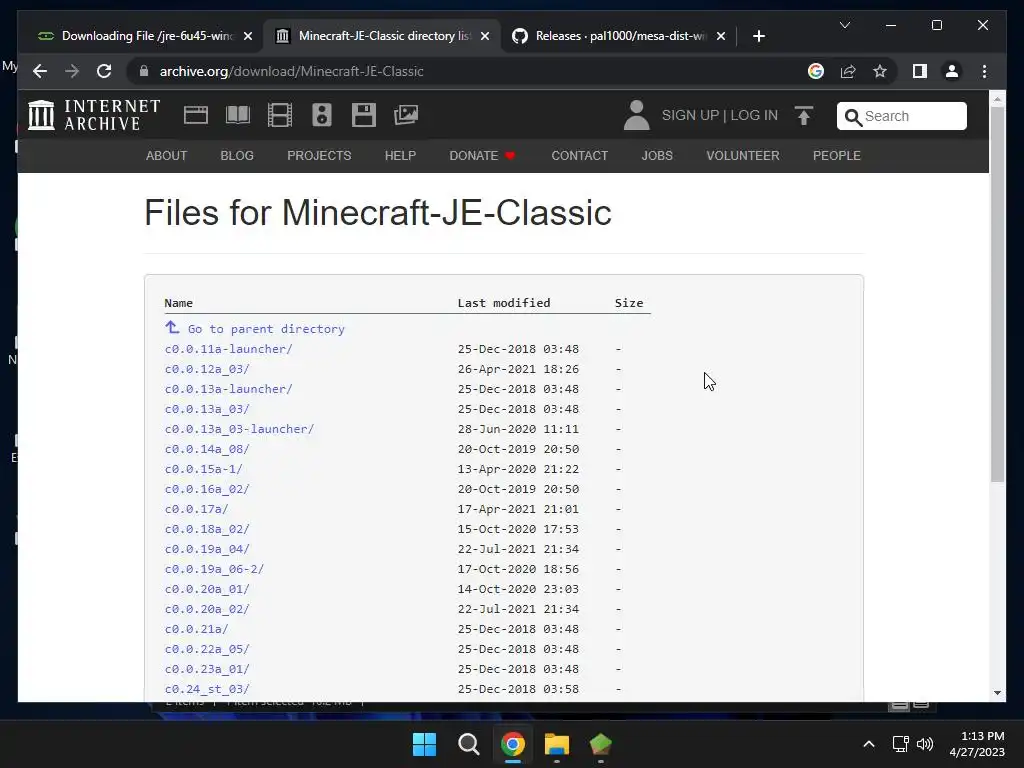This screenshot has height=768, width=1024.
Task: Switch to the Downloading File jre-6u45 tab
Action: pos(140,36)
